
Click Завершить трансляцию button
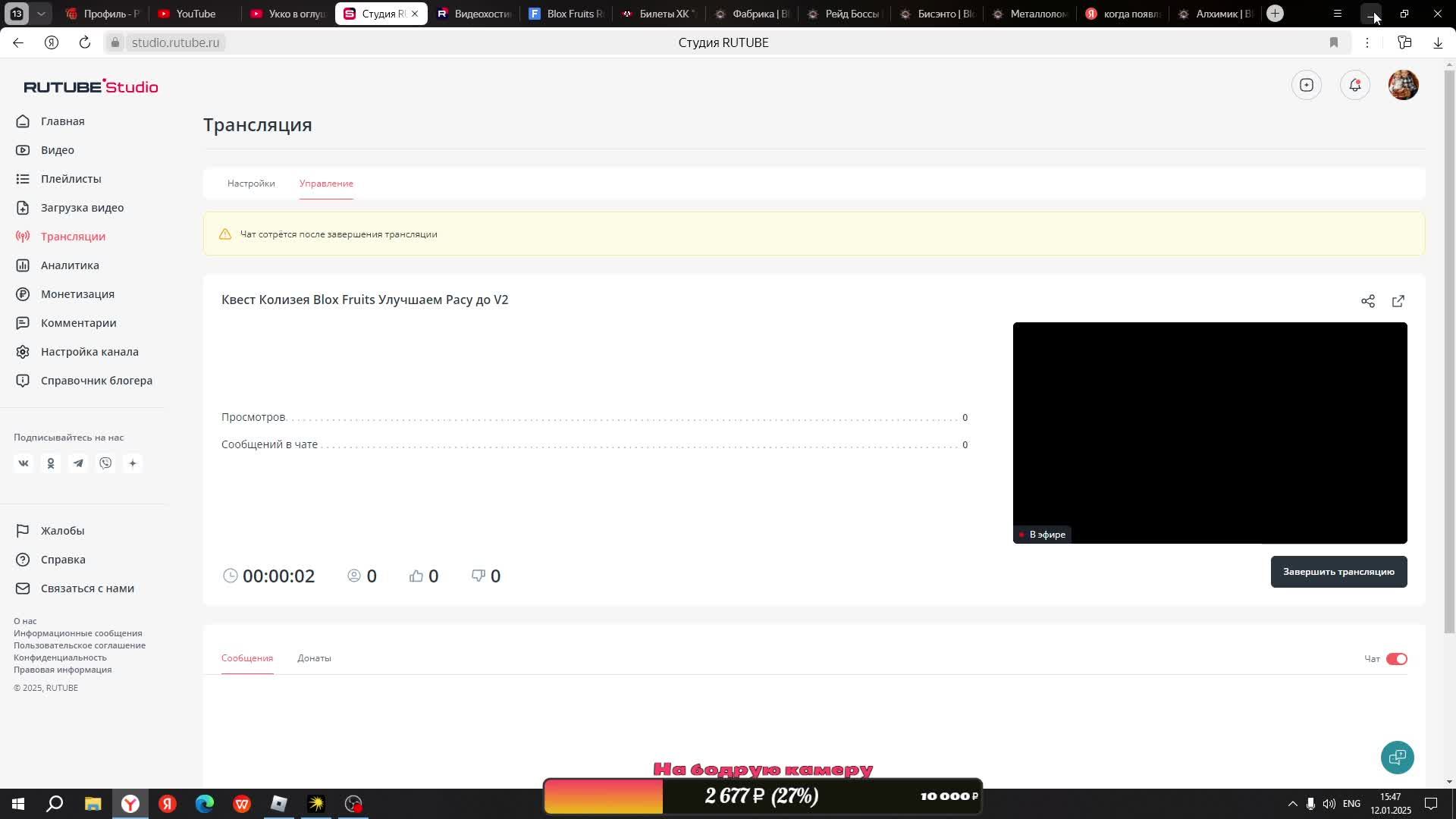1338,572
